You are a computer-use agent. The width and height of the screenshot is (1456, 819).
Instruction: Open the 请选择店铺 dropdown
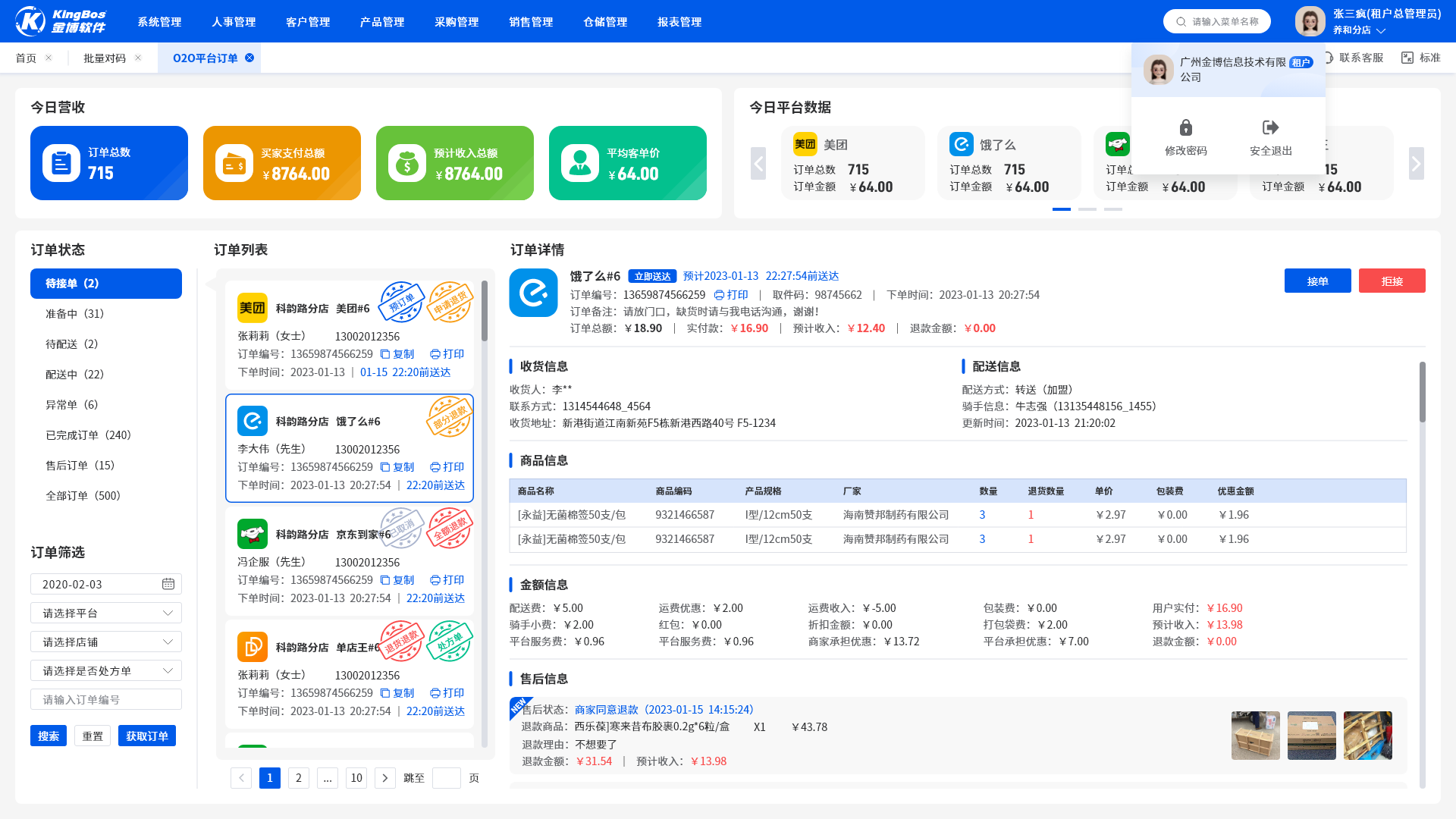point(106,642)
